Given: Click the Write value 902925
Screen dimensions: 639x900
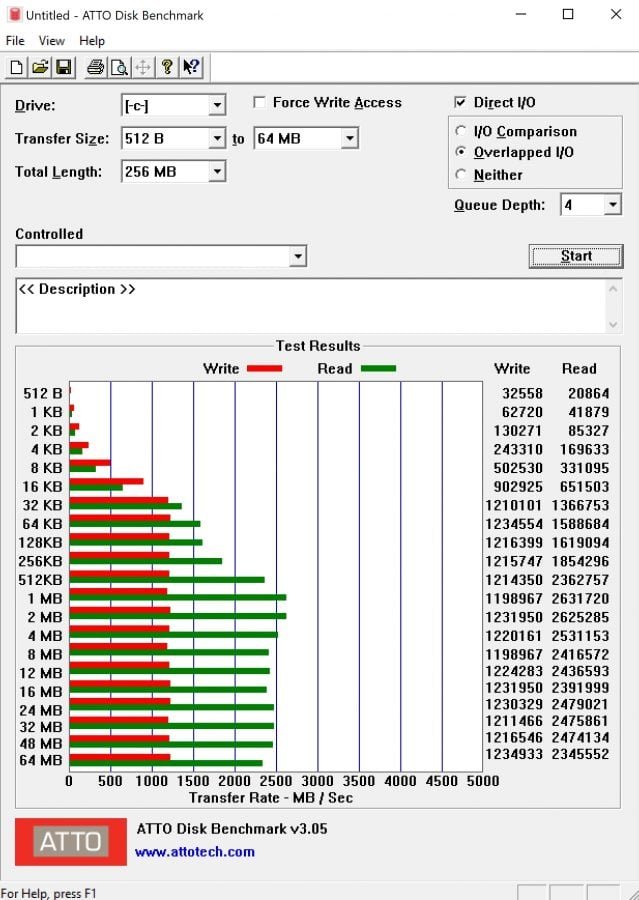Looking at the screenshot, I should tap(518, 487).
